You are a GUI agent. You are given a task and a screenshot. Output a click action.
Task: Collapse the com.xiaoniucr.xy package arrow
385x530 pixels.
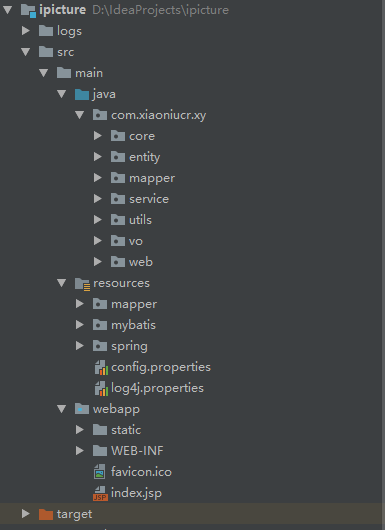(79, 115)
